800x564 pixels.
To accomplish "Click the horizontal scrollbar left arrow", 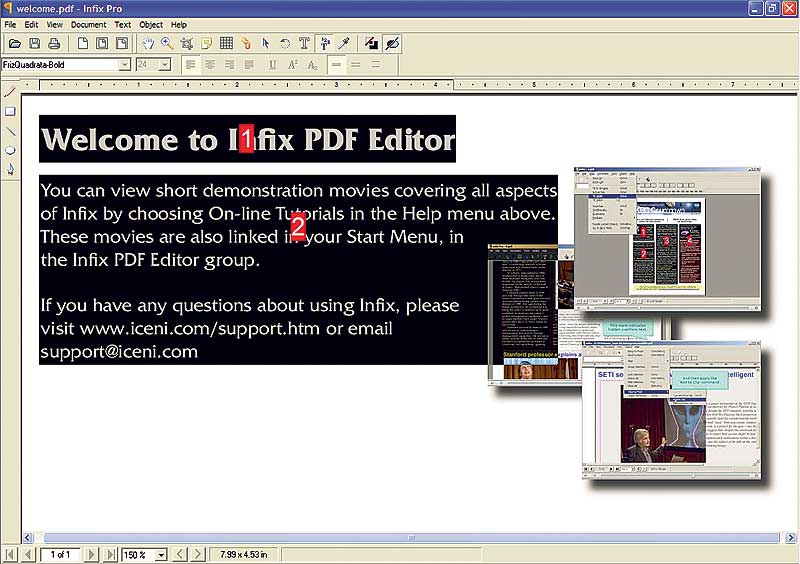I will coord(28,538).
